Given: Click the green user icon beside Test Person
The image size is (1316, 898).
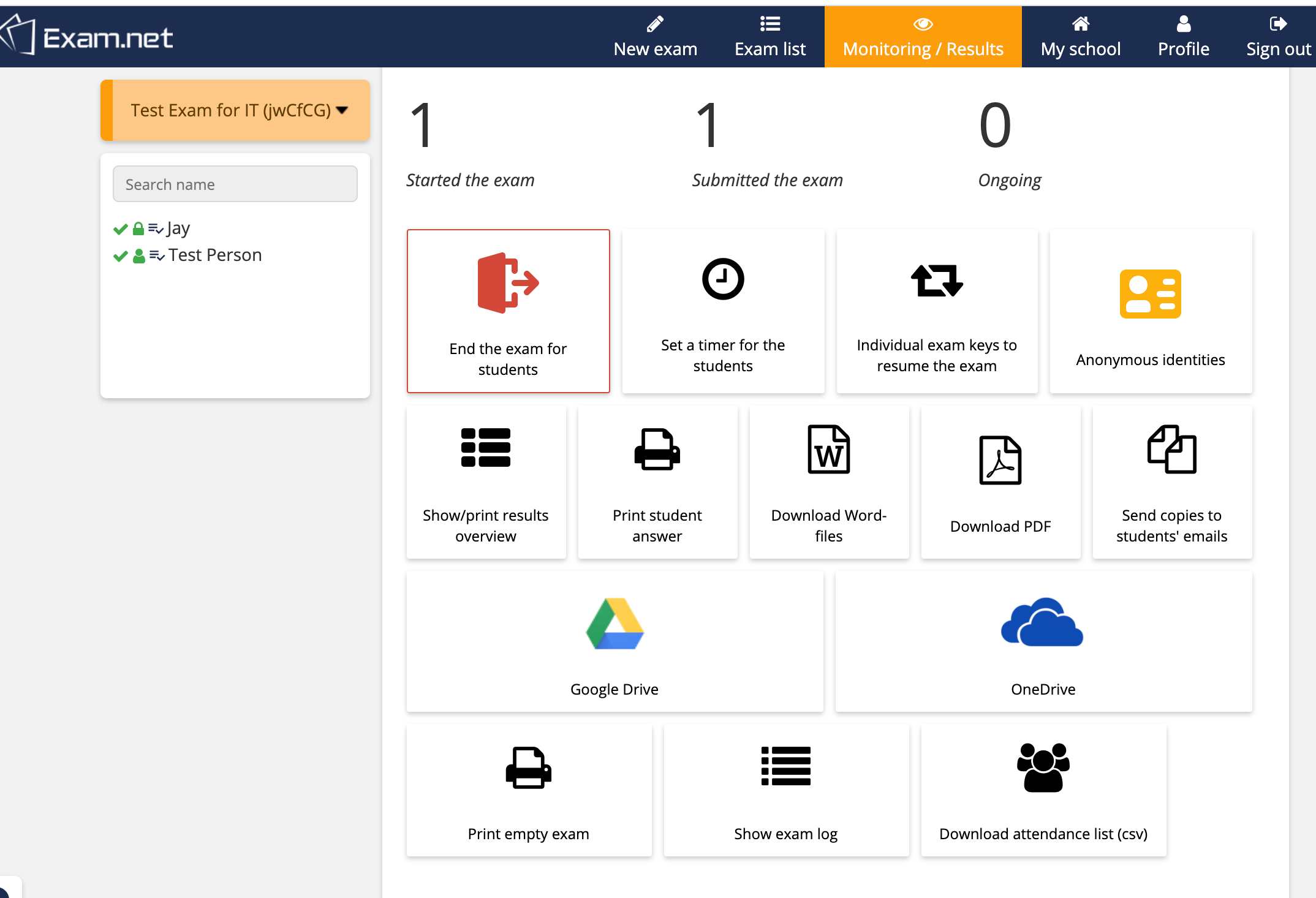Looking at the screenshot, I should (x=139, y=256).
